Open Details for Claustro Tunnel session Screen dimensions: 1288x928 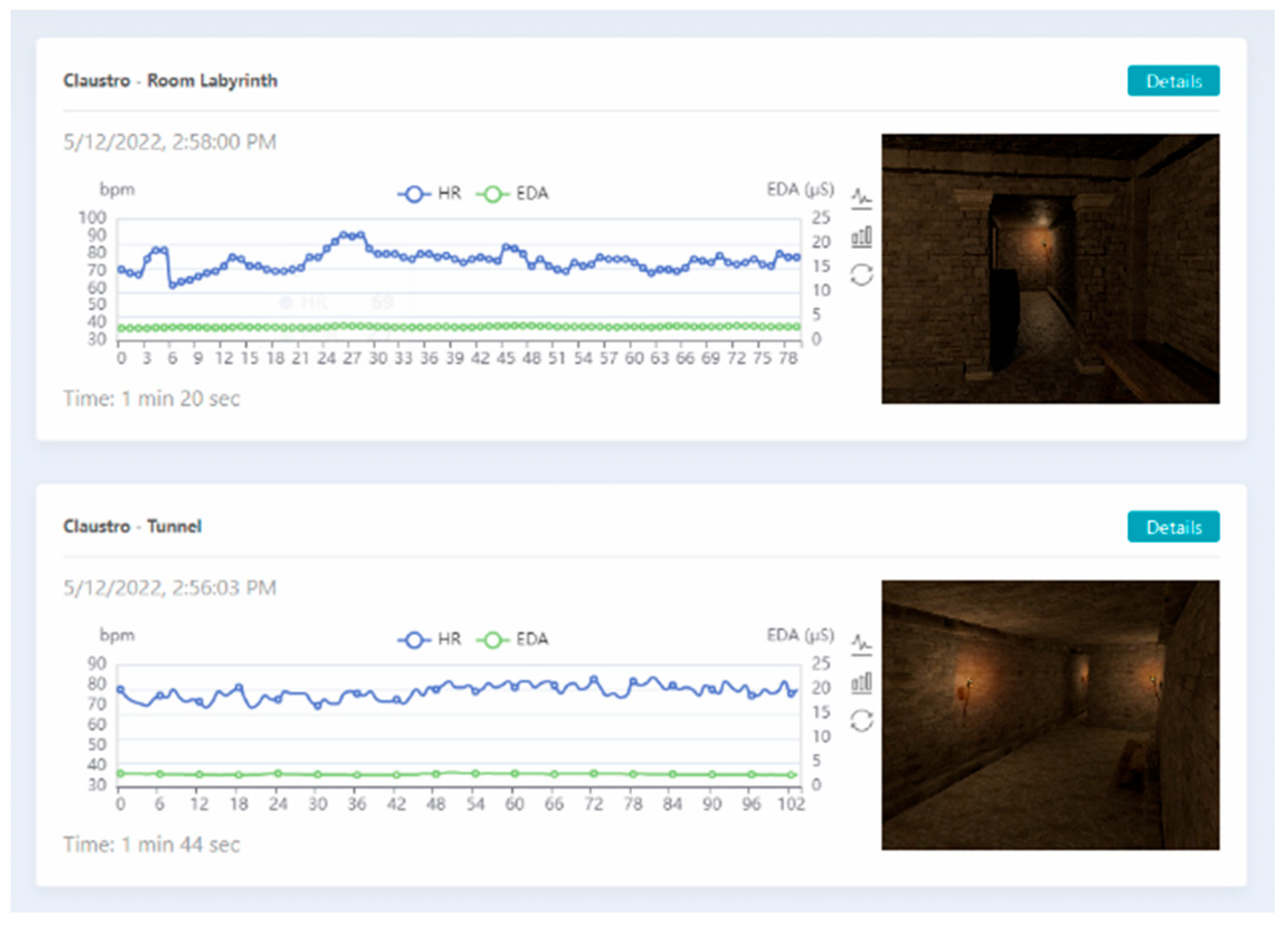pos(1173,526)
